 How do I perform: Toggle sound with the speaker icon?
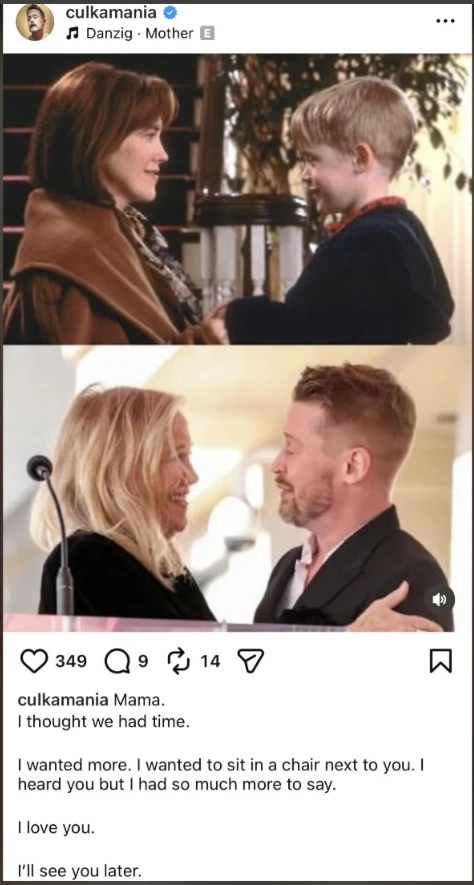click(439, 600)
